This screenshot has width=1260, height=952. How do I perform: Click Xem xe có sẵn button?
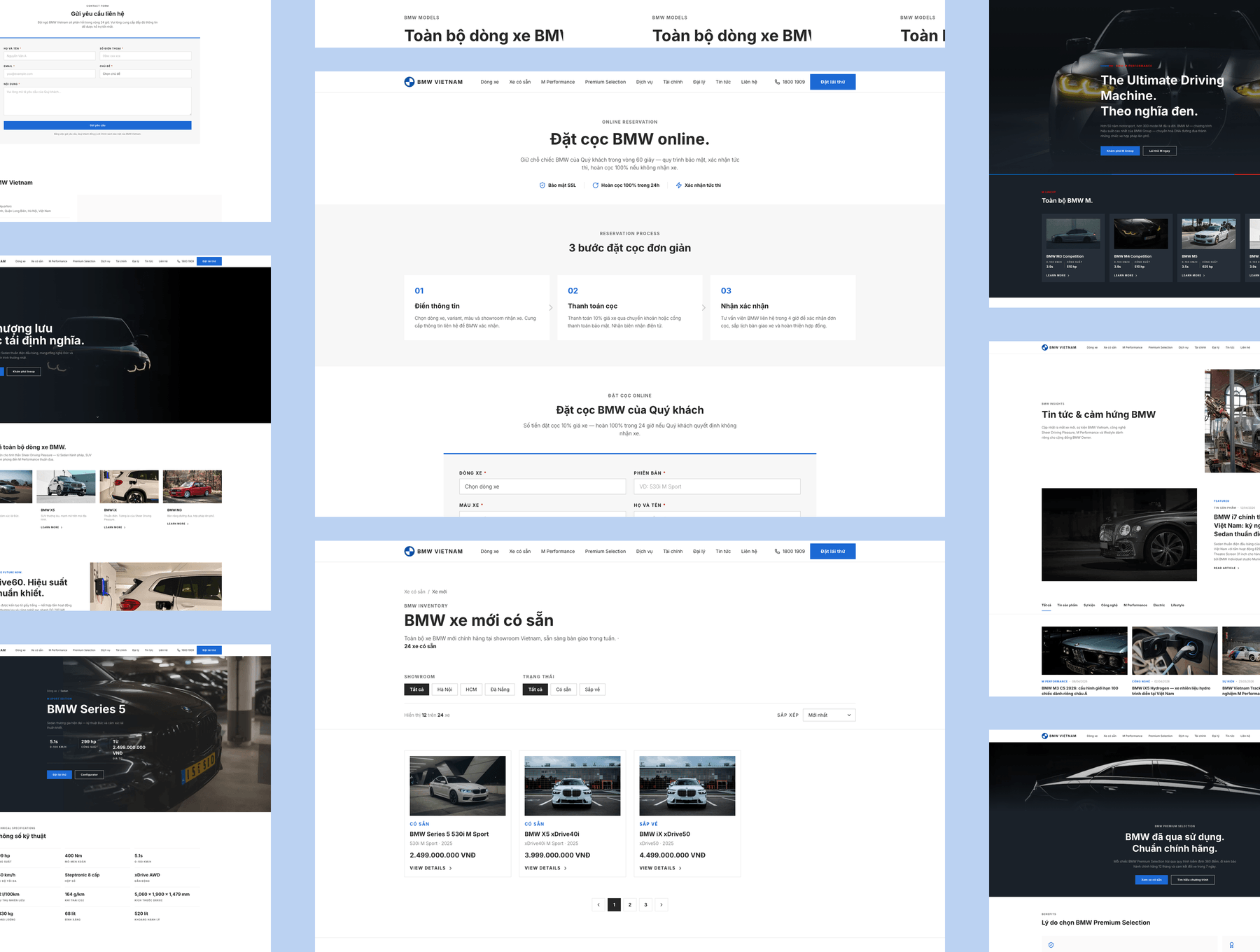point(1151,880)
